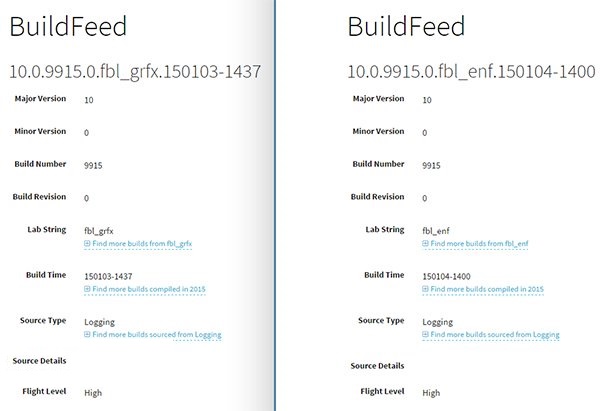This screenshot has width=600, height=411.
Task: Click the 10.0.9915.0.fbl_grfx.150103-1437 heading
Action: pyautogui.click(x=135, y=71)
